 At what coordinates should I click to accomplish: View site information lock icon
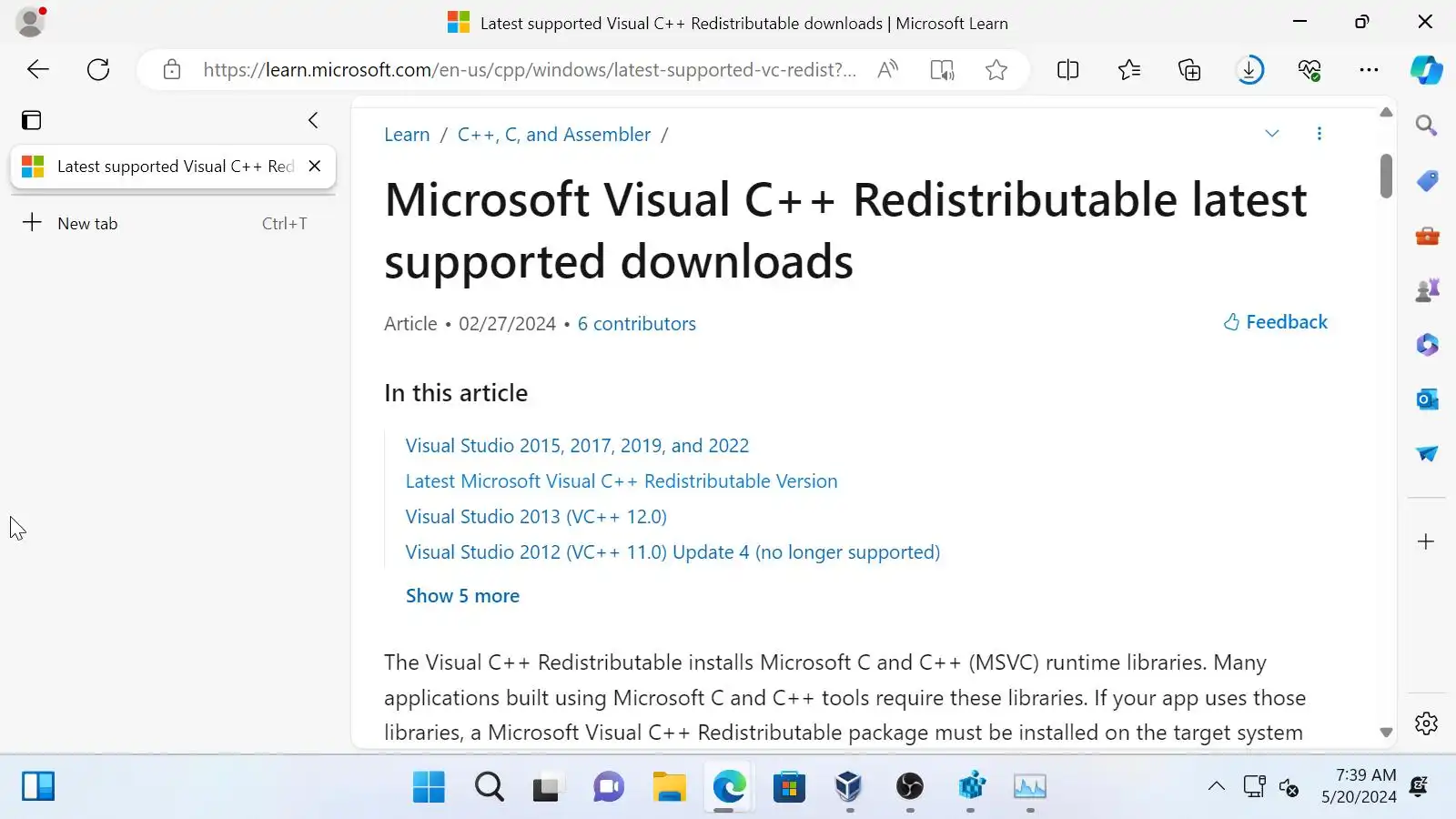(172, 69)
